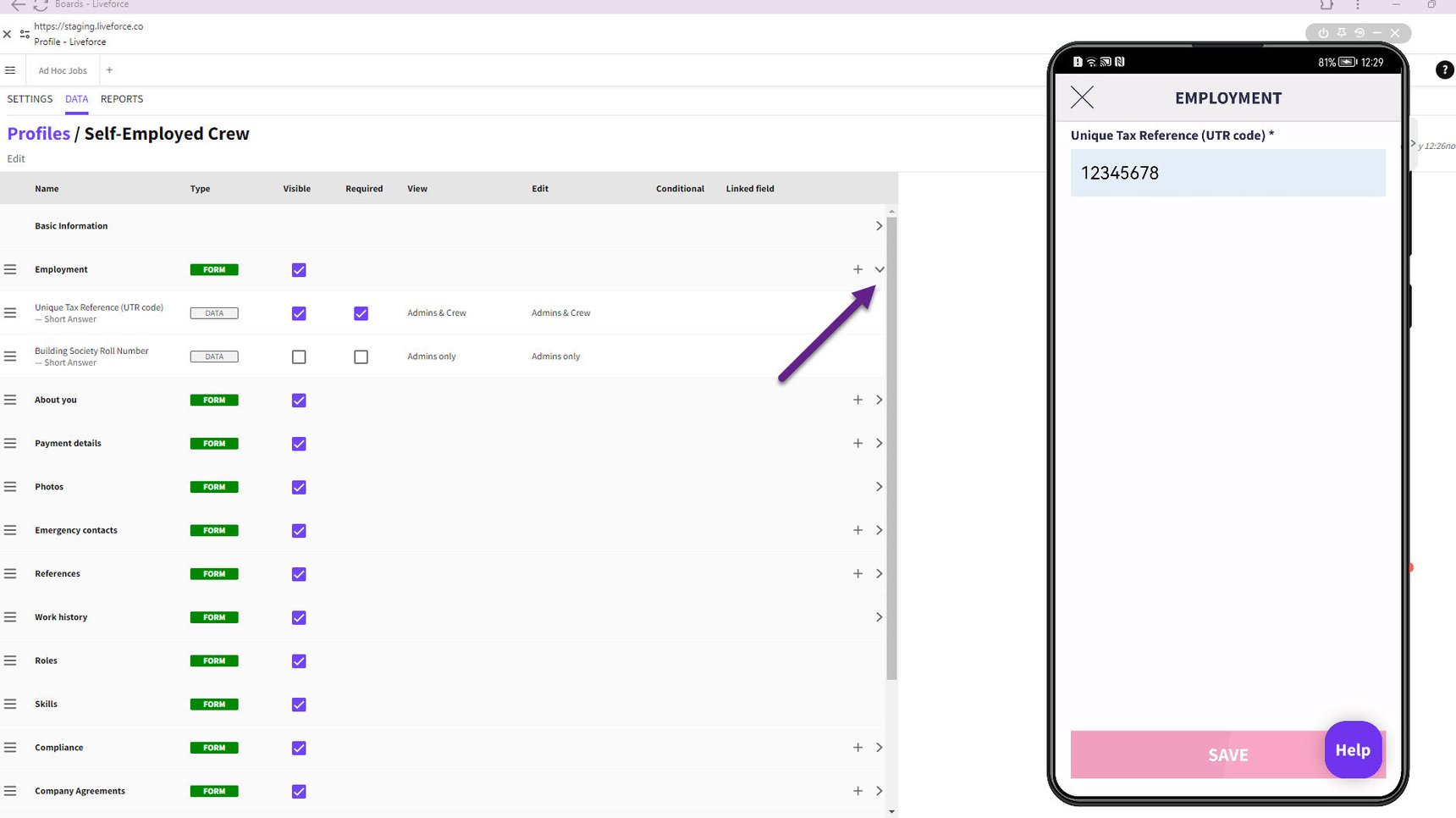Viewport: 1456px width, 818px height.
Task: Click the Unique Tax Reference input field
Action: [x=1227, y=173]
